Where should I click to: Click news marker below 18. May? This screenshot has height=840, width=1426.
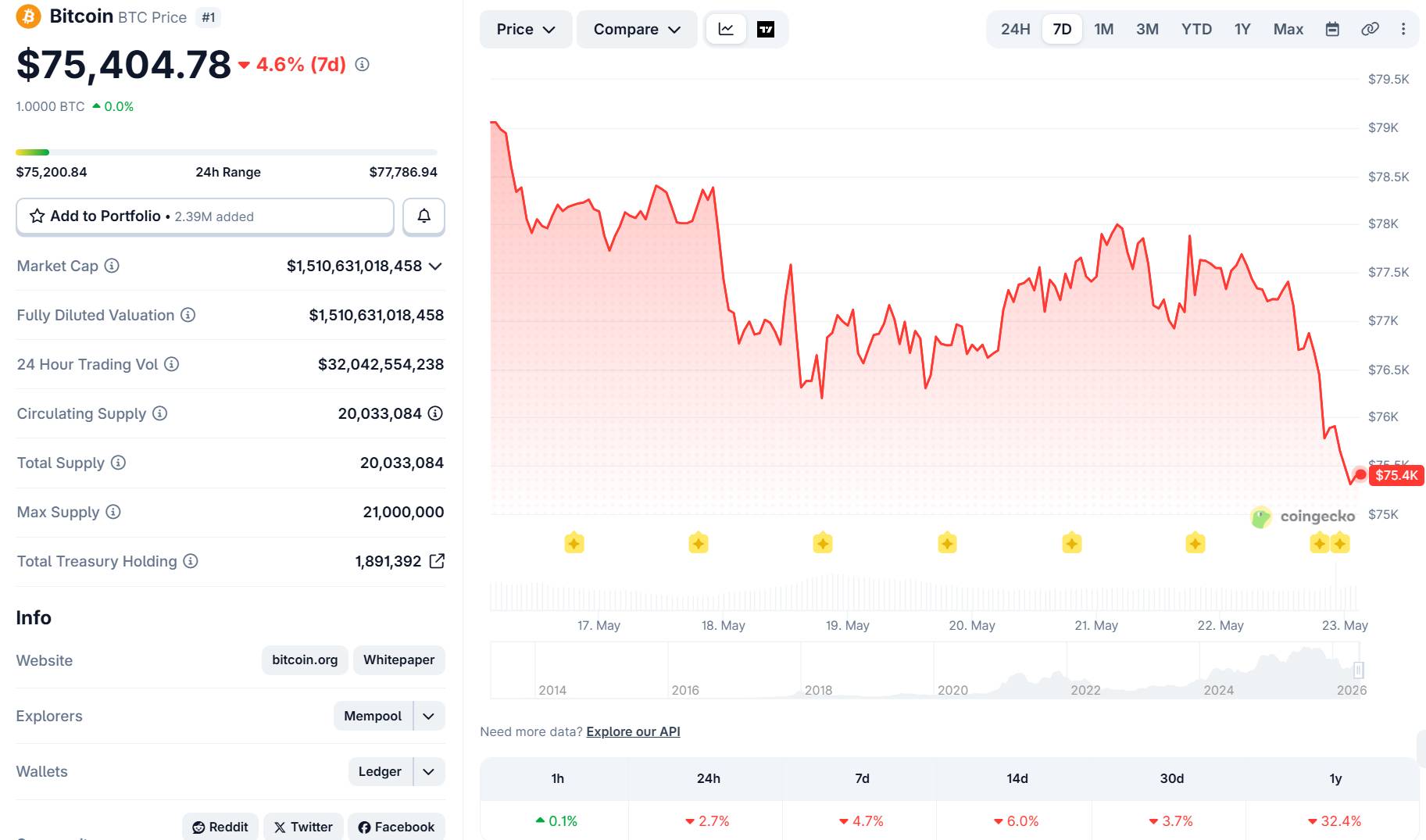699,542
